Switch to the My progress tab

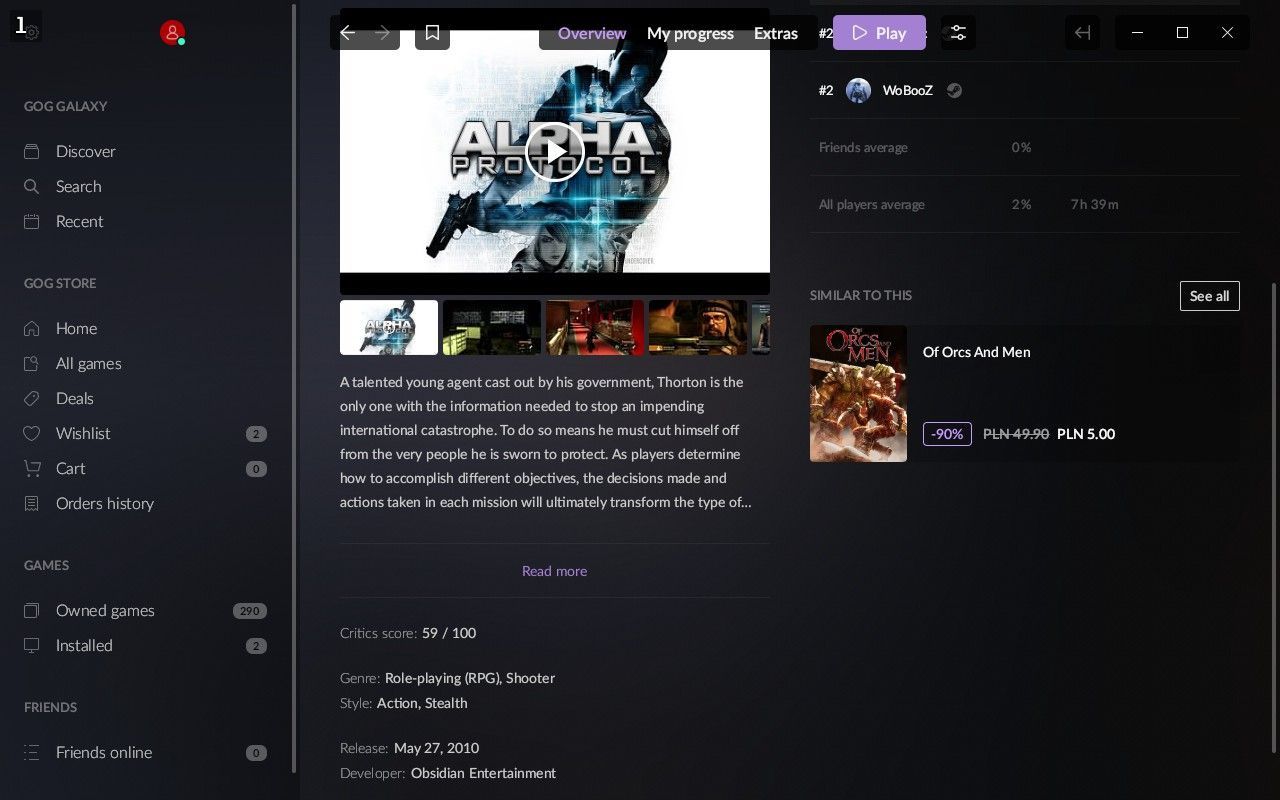[689, 32]
